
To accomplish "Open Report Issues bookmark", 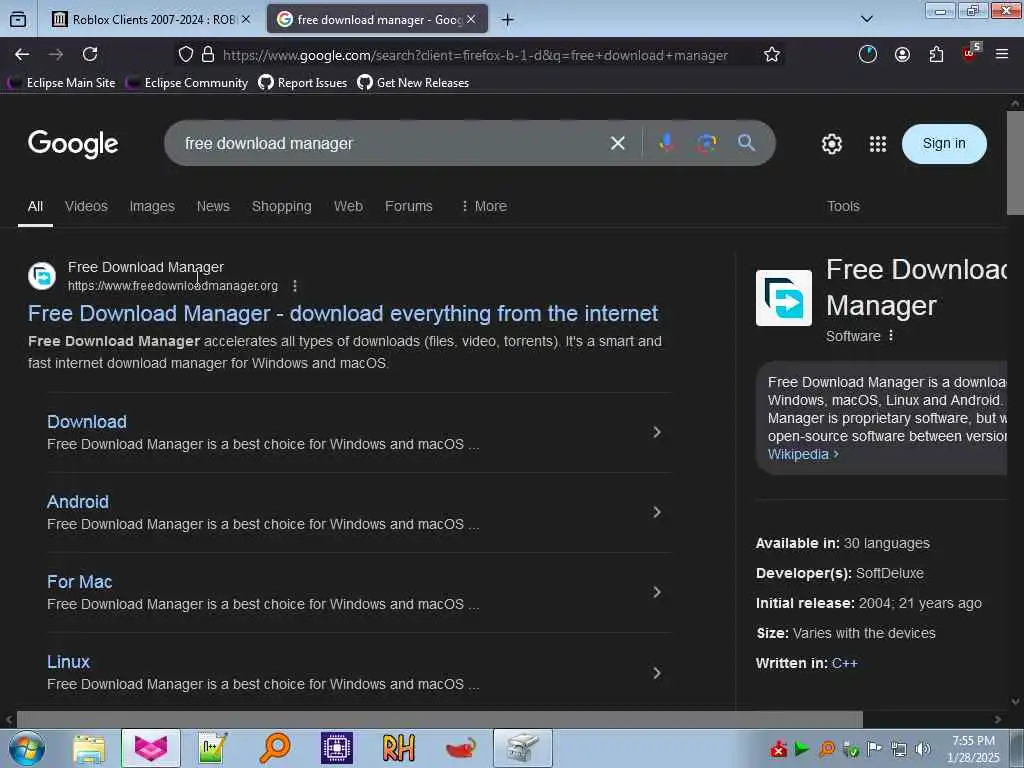I will pyautogui.click(x=303, y=83).
